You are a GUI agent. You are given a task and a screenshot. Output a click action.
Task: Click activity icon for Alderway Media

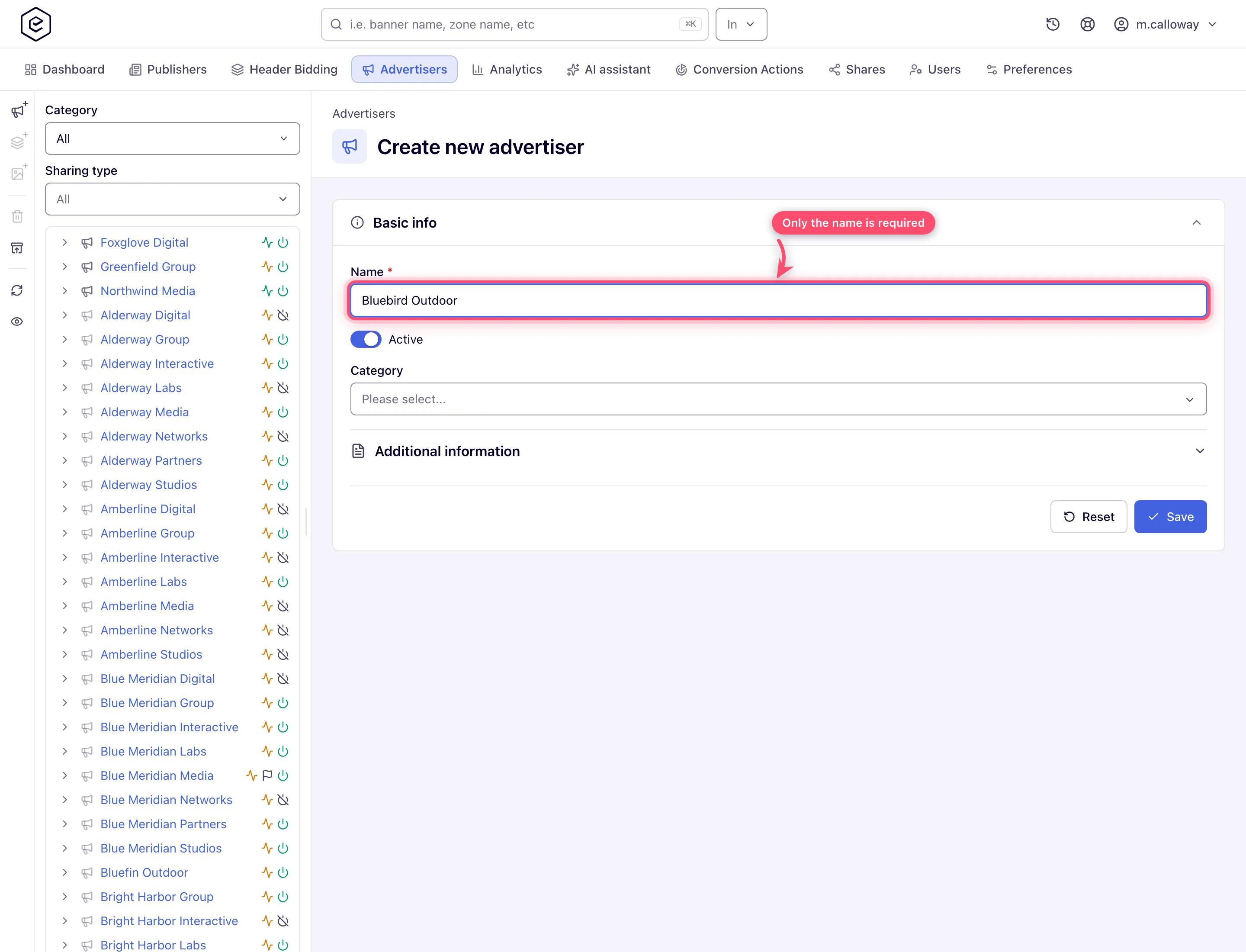click(267, 412)
